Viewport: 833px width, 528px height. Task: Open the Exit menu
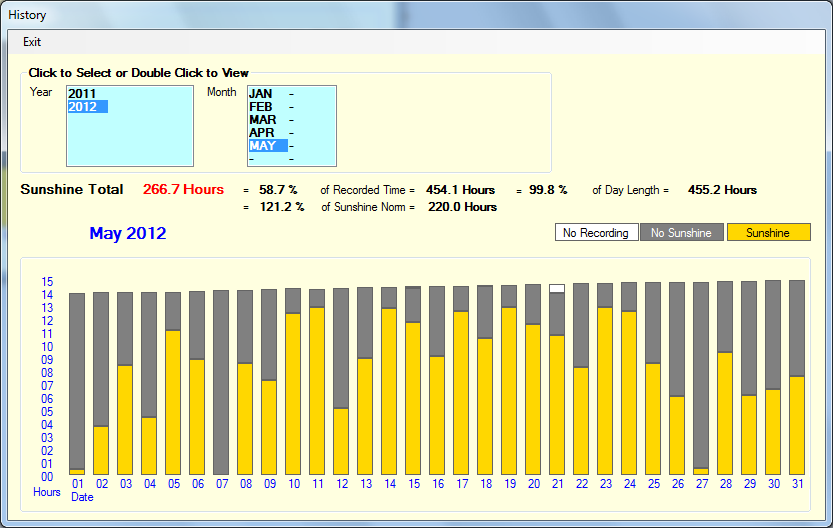[32, 42]
